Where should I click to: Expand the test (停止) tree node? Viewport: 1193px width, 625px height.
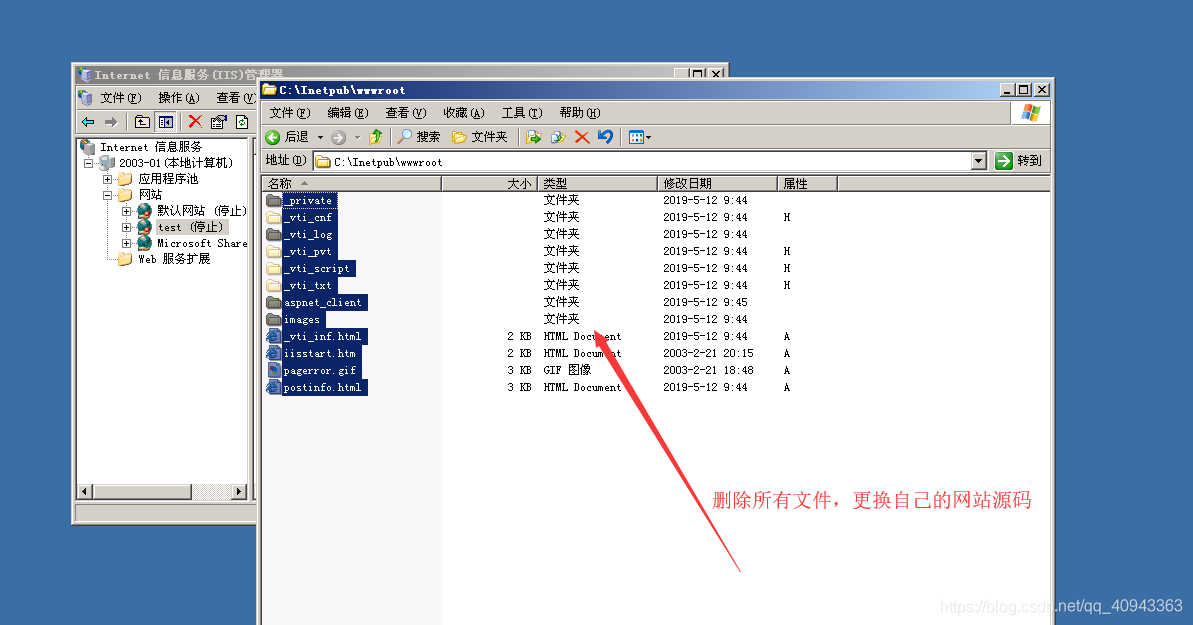(x=126, y=228)
